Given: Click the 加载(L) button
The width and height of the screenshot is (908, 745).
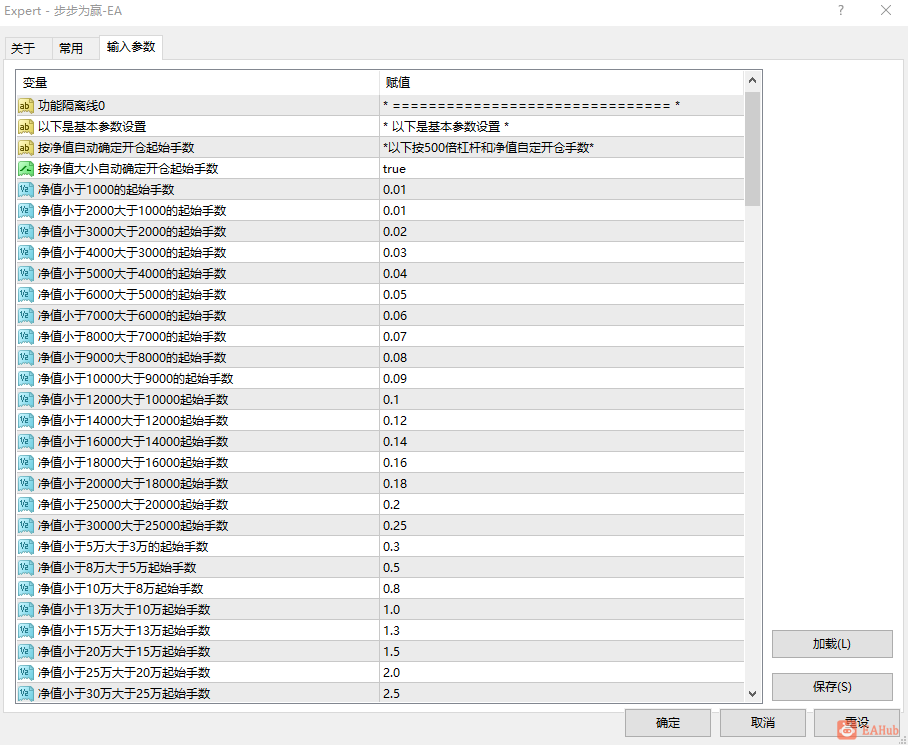Looking at the screenshot, I should (832, 644).
